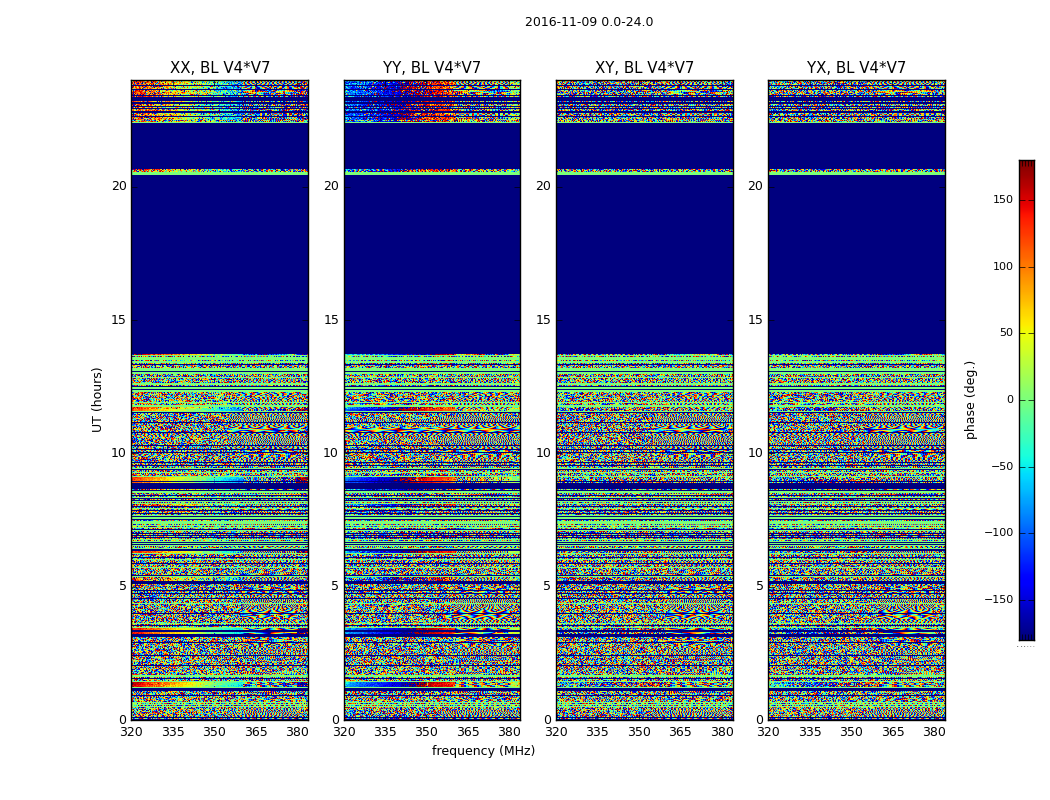This screenshot has height=800, width=1050.
Task: Click inside the YY spectrogram panel
Action: 432,400
